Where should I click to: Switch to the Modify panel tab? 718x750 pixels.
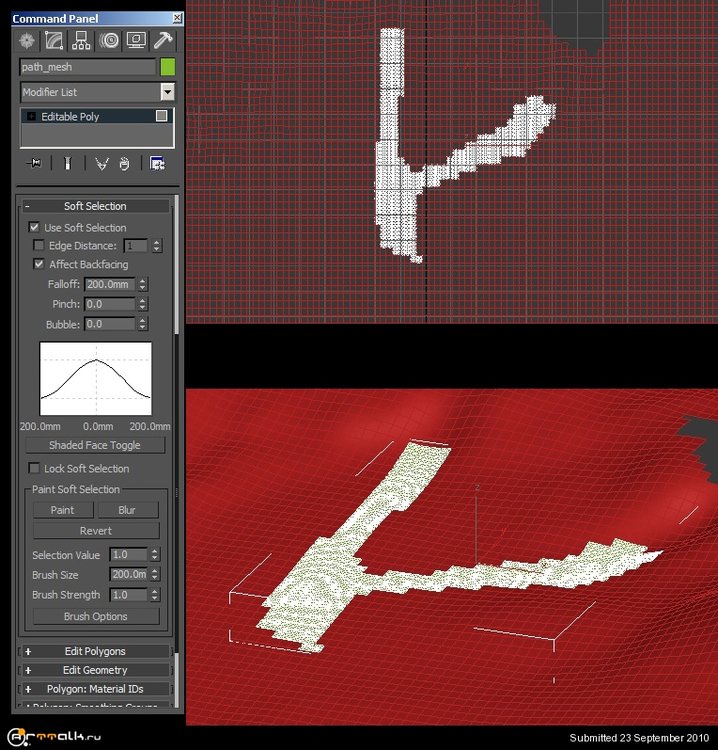tap(54, 41)
